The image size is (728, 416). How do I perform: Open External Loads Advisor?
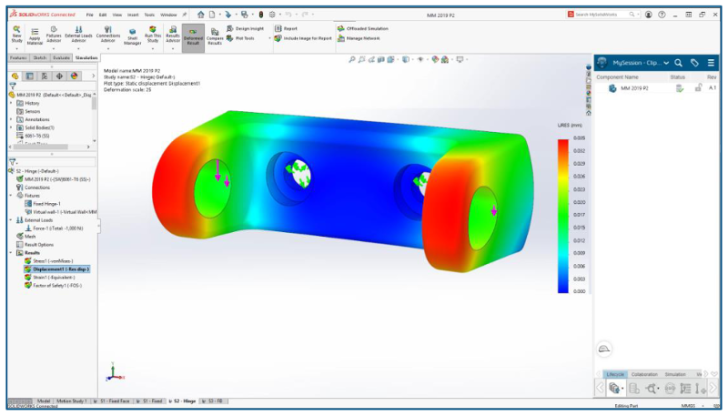(78, 36)
